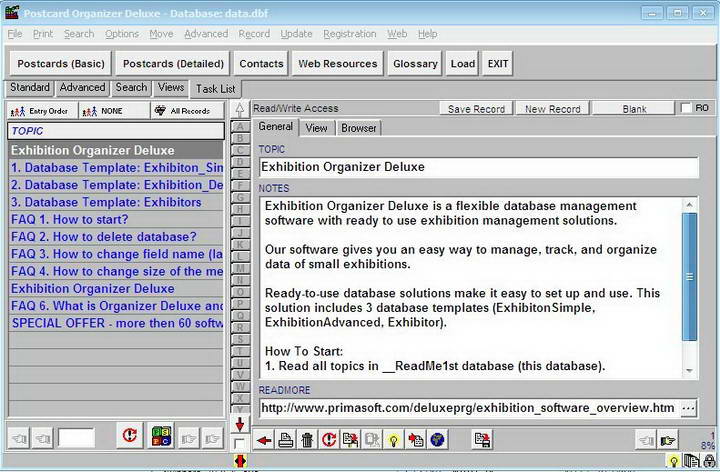Screen dimensions: 720x472
Task: Click the copy record icon left of the binoculars
Action: click(x=350, y=440)
